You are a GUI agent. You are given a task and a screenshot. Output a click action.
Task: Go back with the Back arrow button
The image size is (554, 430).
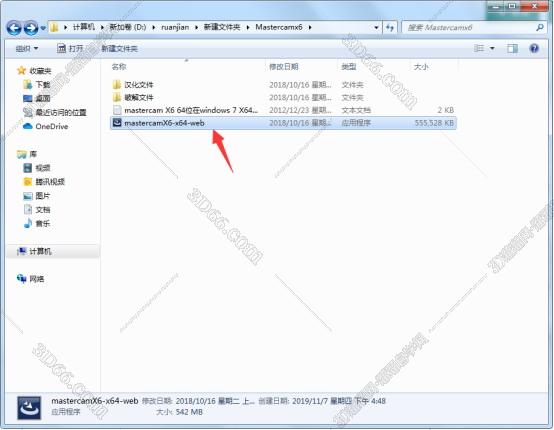pos(14,28)
